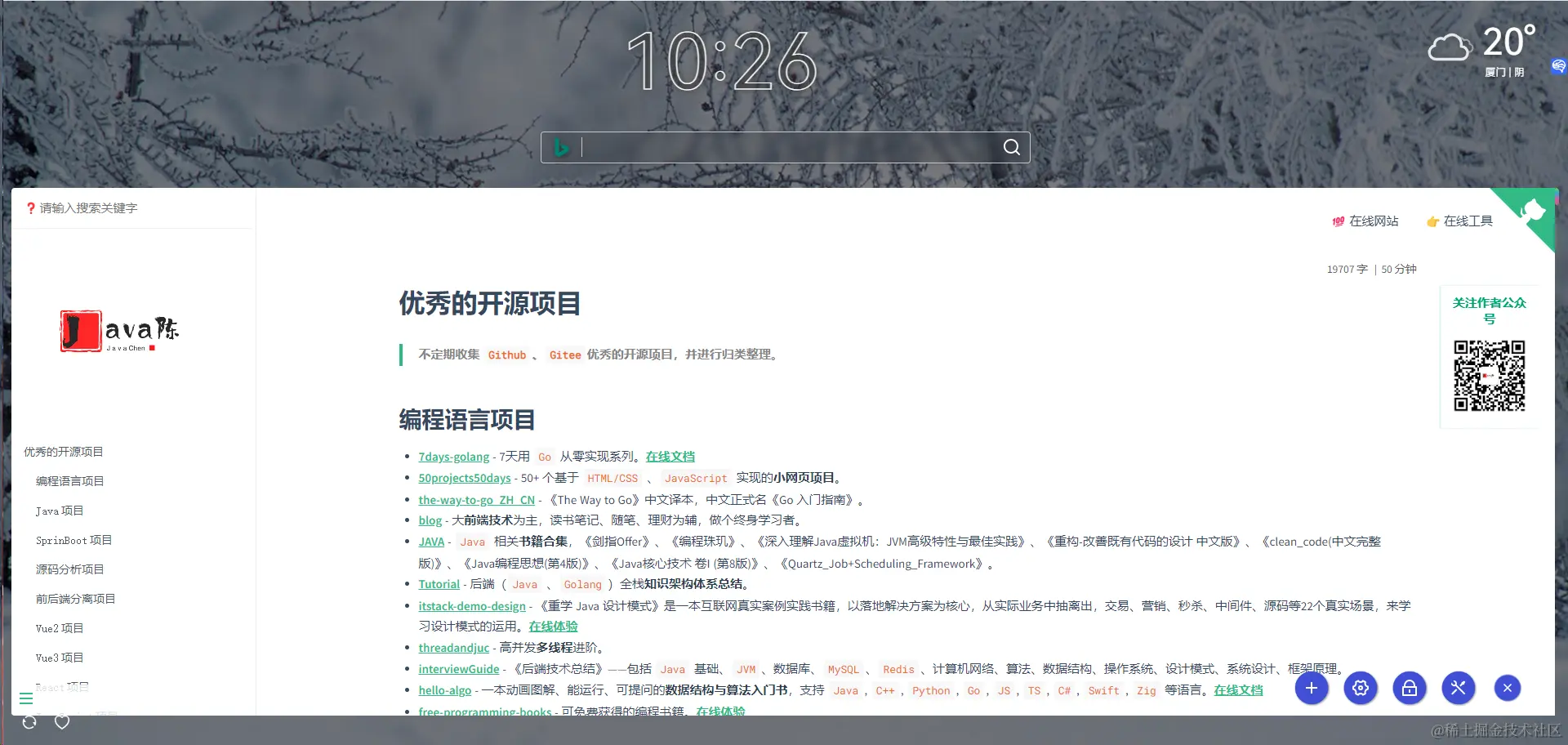Click the 优秀的开源项目 page heading
The height and width of the screenshot is (745, 1568).
pos(490,304)
